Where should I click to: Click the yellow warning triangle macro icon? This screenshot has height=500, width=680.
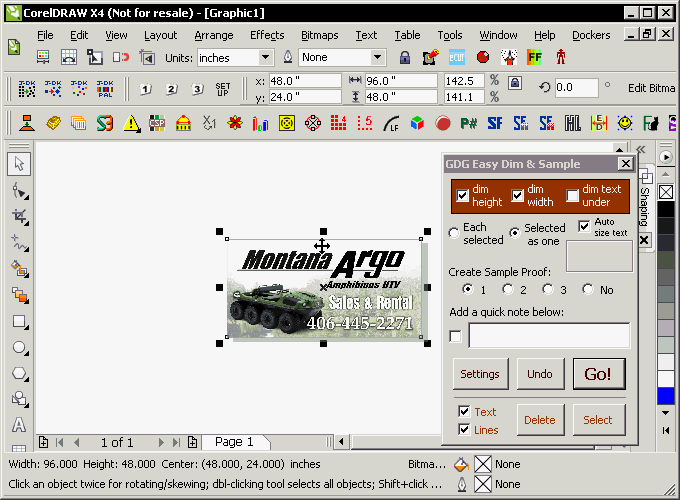click(131, 124)
